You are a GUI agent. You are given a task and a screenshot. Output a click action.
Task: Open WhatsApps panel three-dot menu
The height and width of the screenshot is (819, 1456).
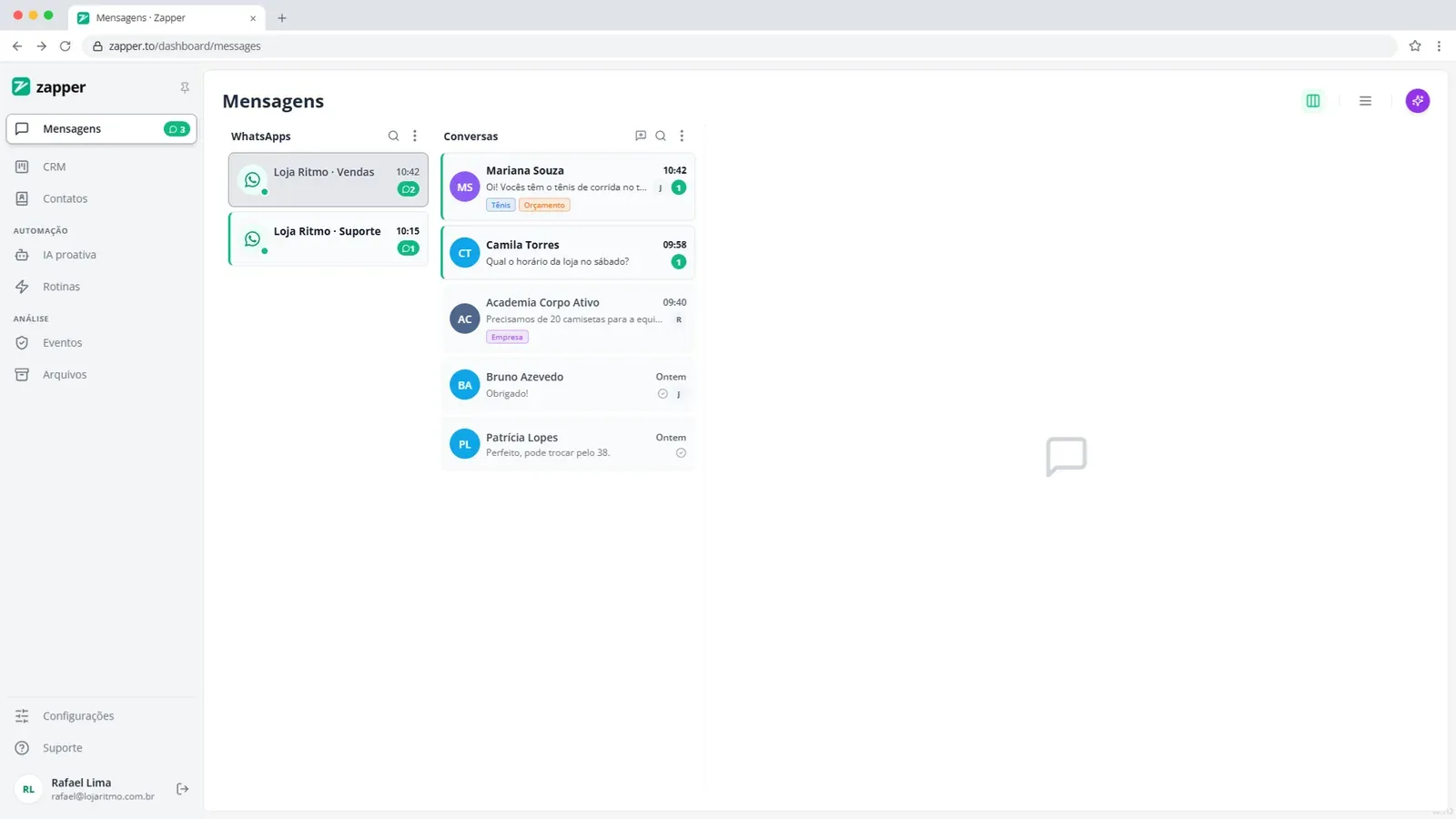(x=415, y=136)
